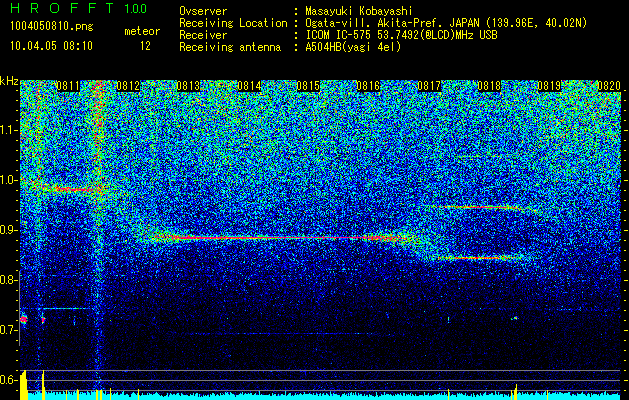Screen dimensions: 629x400
Task: Click the timestamp 10.04.05 08:10
Action: pos(51,46)
